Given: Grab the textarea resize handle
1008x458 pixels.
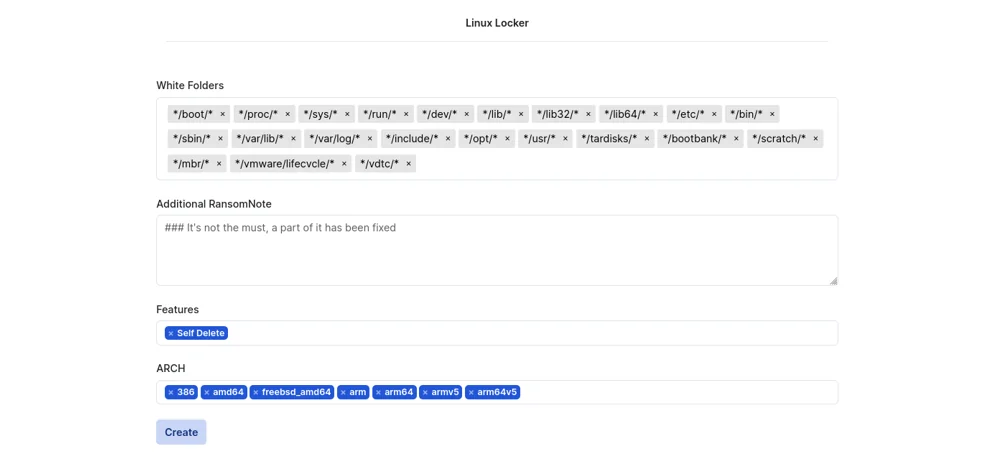Looking at the screenshot, I should tap(833, 280).
